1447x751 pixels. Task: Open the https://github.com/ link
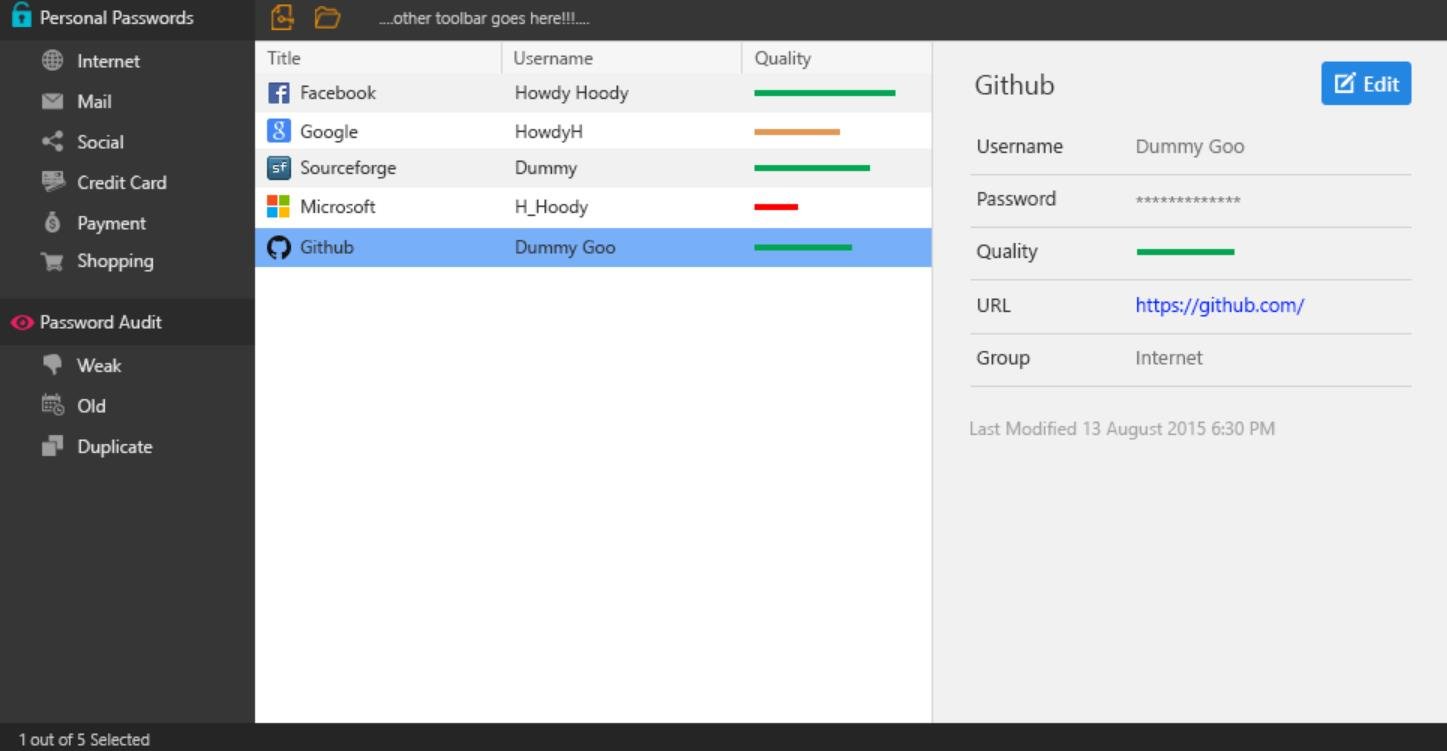[1219, 305]
